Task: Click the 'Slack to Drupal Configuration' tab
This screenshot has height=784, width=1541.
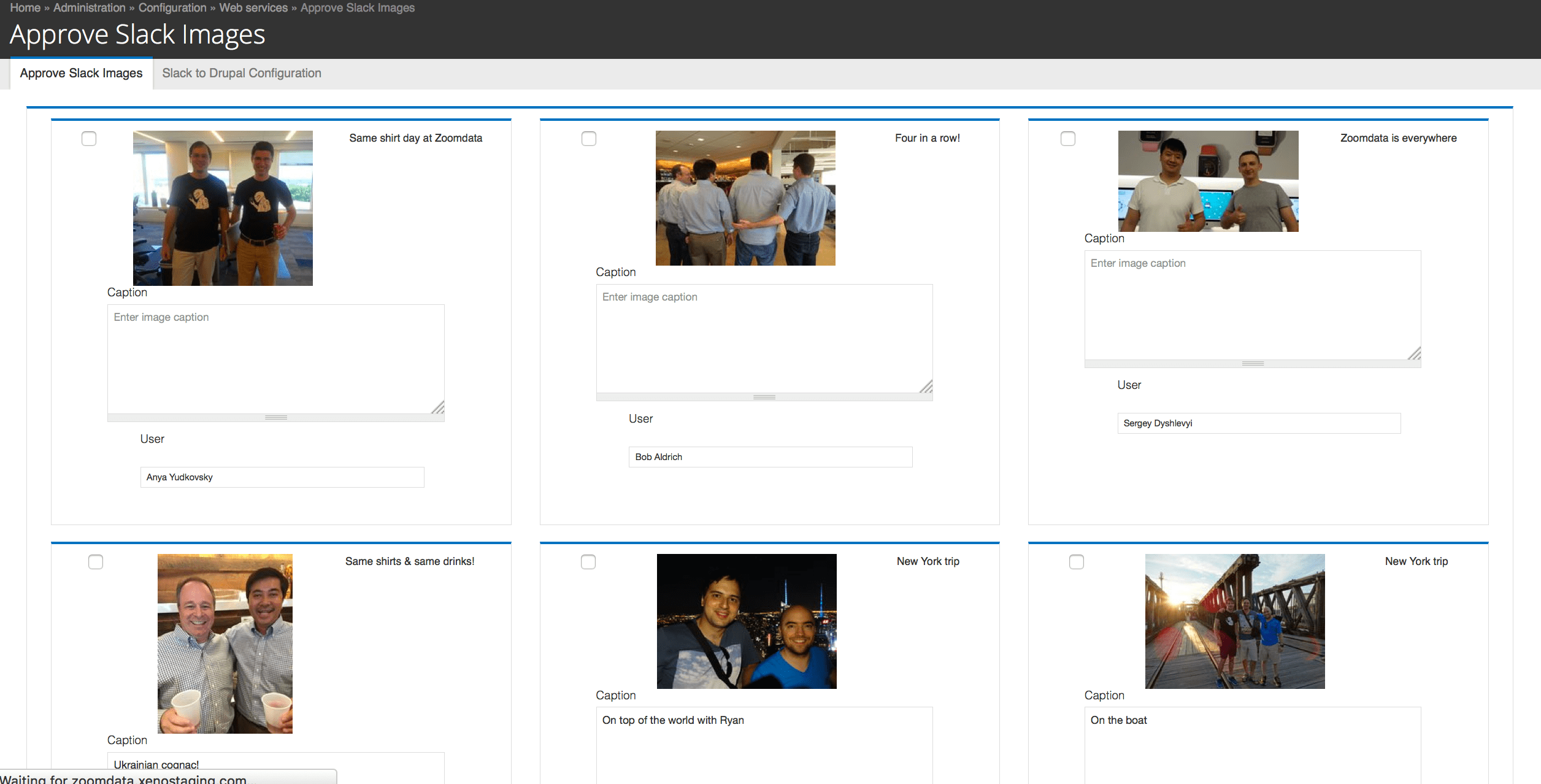Action: point(242,73)
